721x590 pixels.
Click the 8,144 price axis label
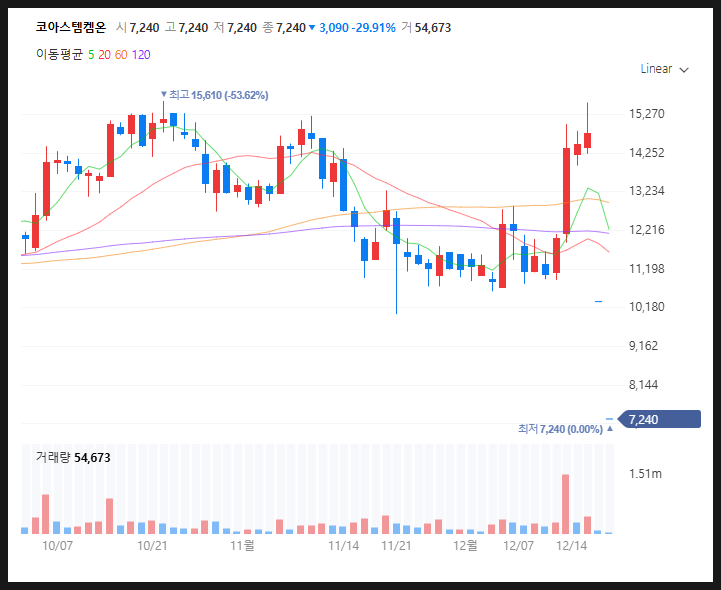pos(643,385)
